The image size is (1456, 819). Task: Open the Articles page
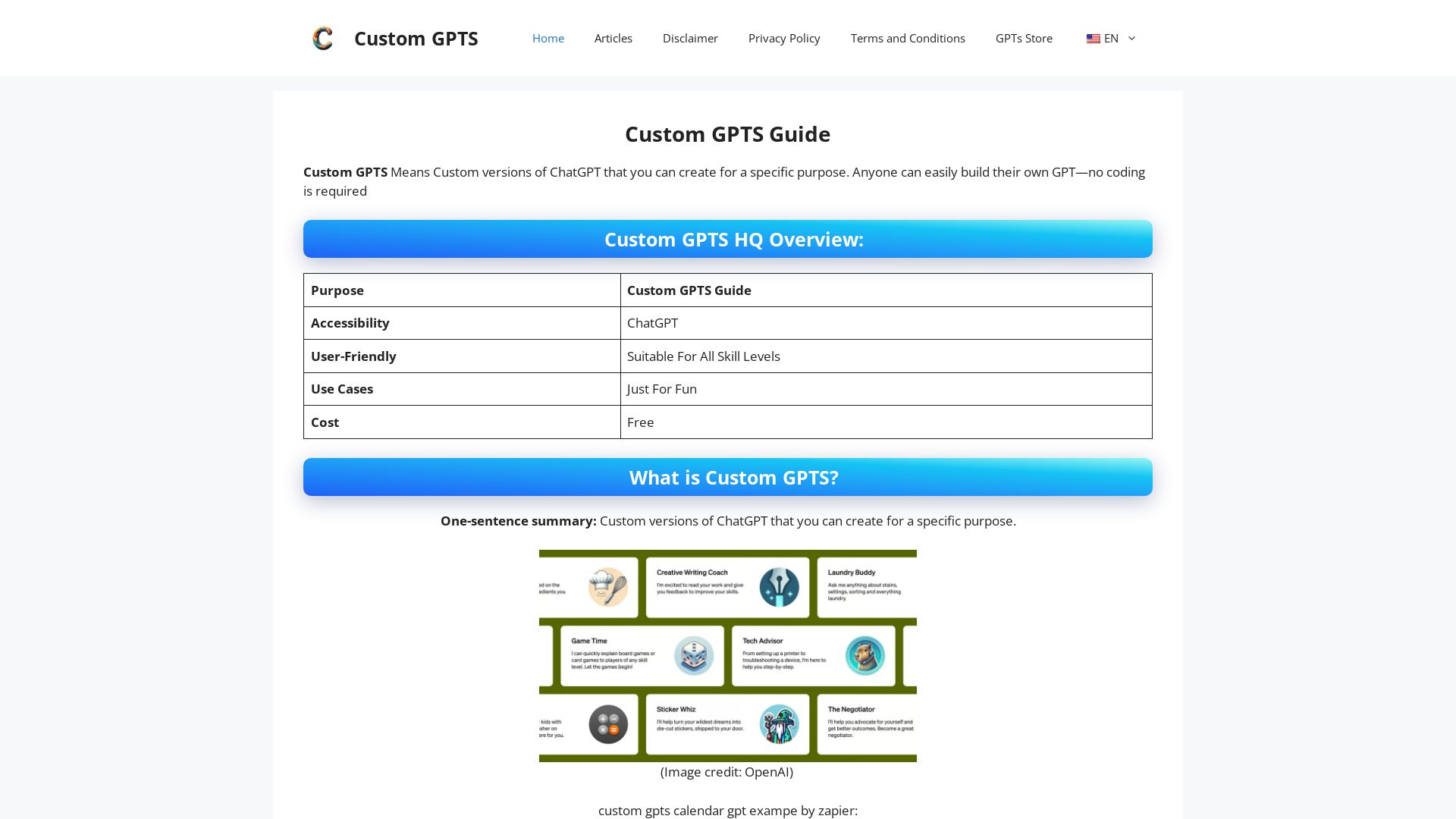[613, 38]
